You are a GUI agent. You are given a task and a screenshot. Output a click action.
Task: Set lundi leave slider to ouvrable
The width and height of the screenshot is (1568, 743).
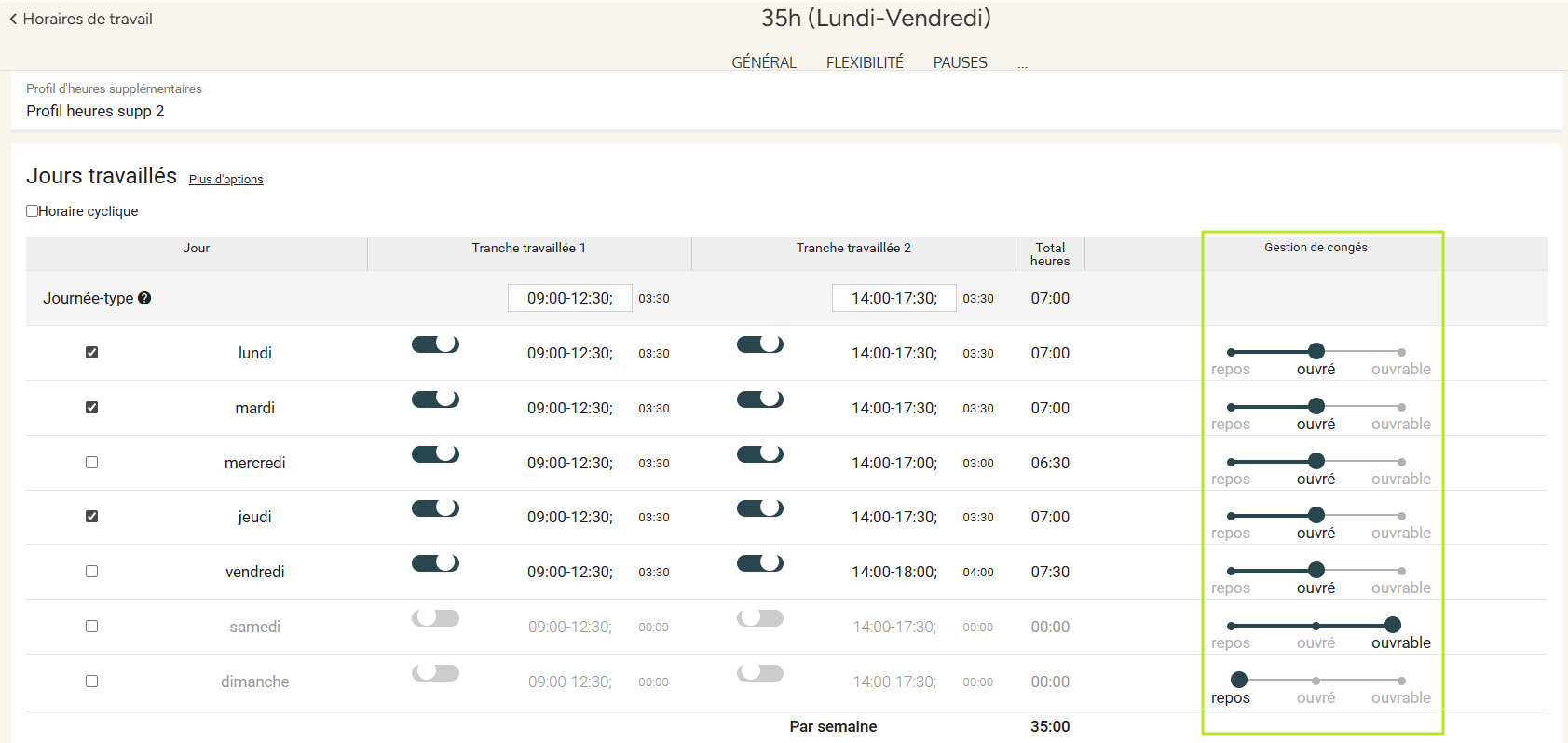click(x=1400, y=352)
